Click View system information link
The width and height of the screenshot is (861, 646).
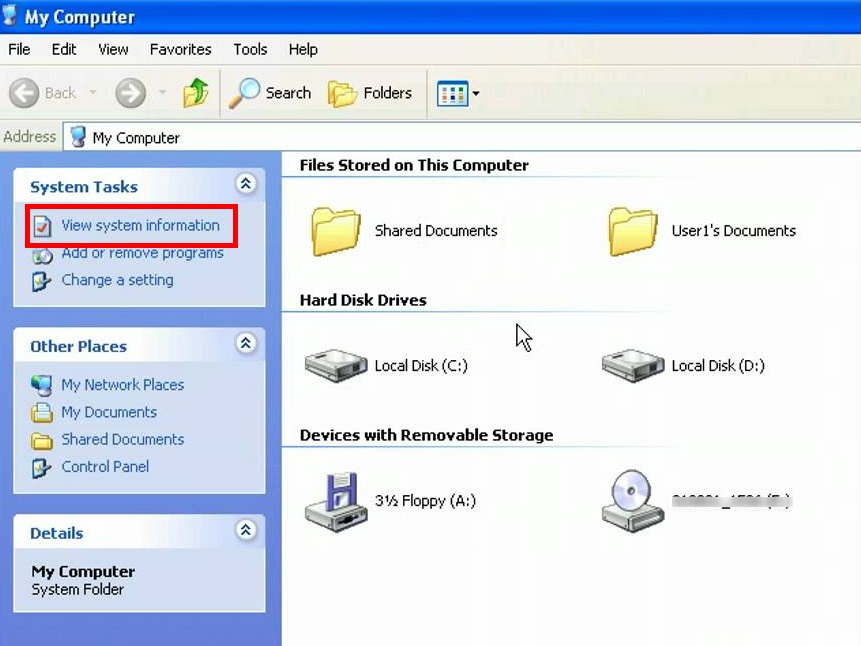click(x=141, y=225)
